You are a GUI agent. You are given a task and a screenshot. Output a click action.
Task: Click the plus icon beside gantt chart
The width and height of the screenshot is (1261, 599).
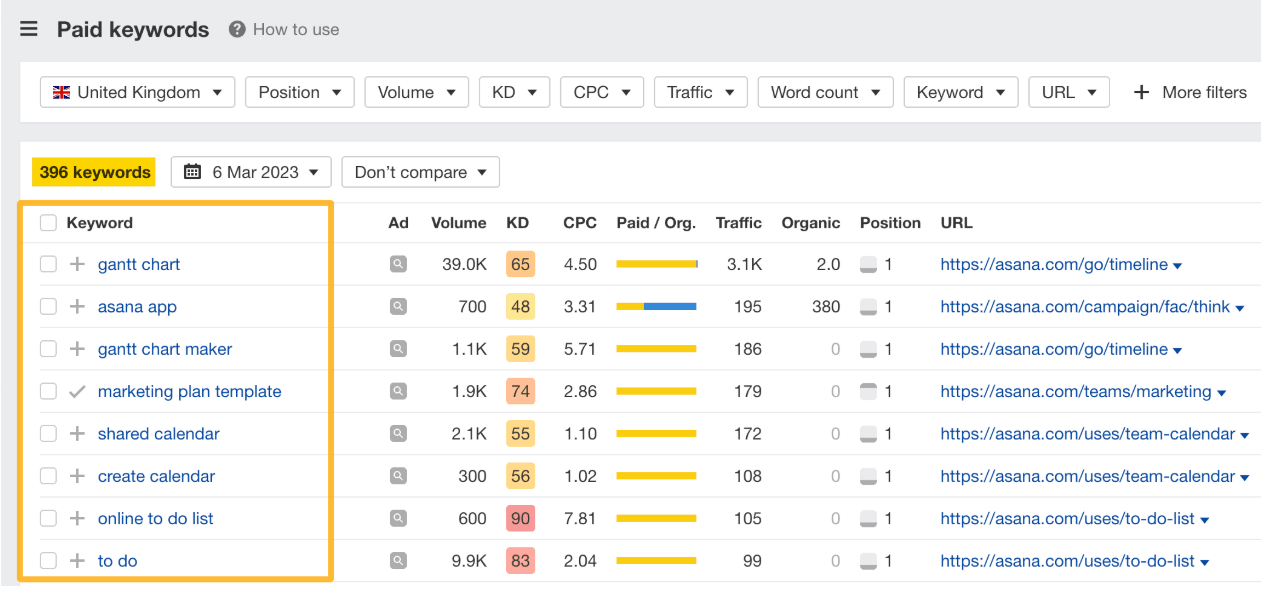(77, 265)
